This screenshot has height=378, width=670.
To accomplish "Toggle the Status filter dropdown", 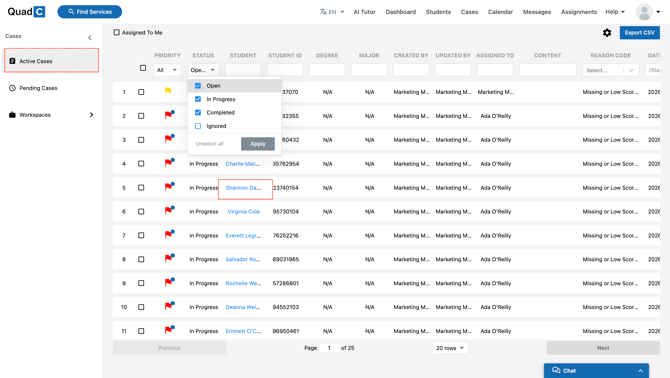I will click(x=203, y=70).
